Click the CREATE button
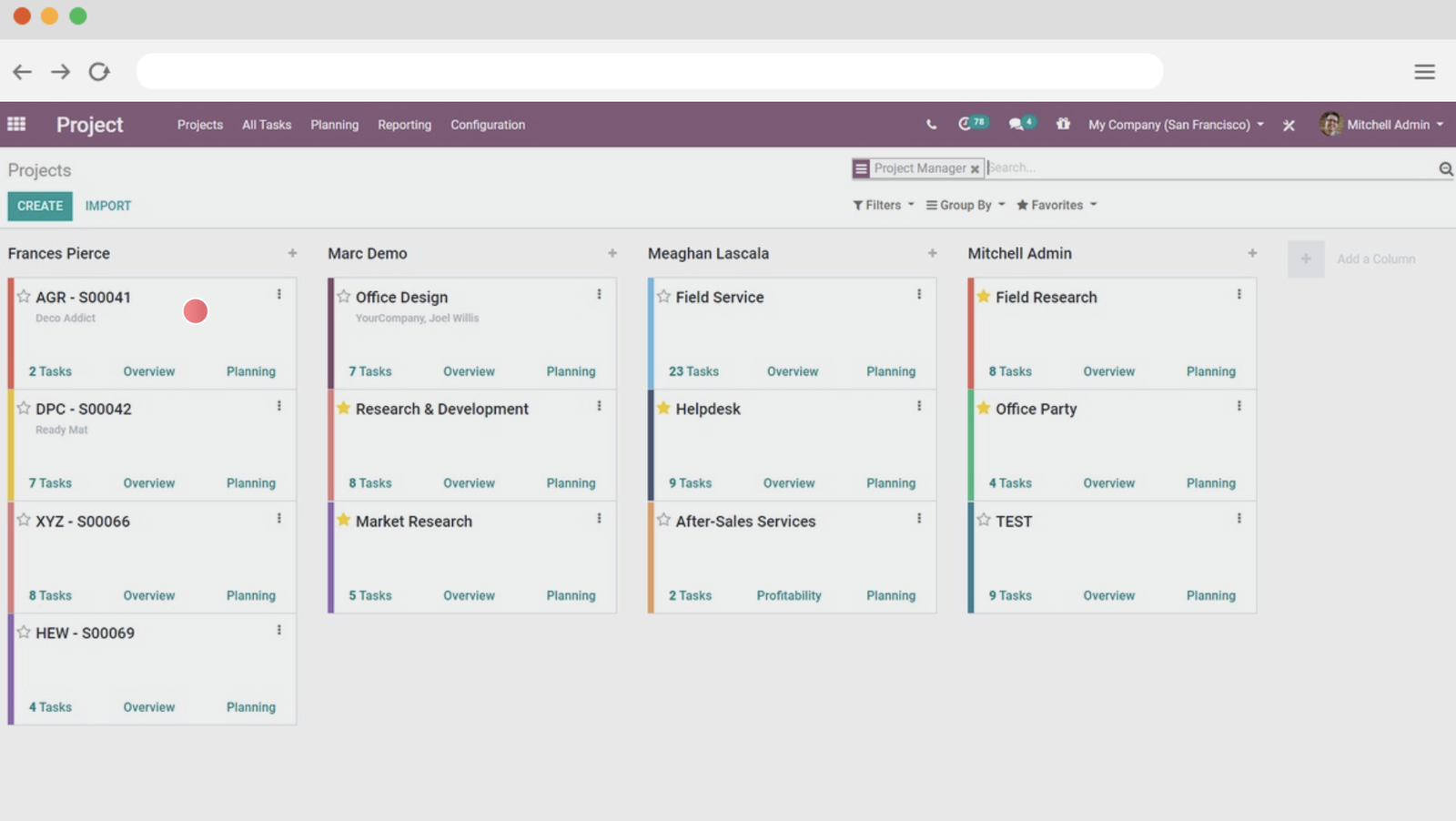This screenshot has height=821, width=1456. pos(39,206)
